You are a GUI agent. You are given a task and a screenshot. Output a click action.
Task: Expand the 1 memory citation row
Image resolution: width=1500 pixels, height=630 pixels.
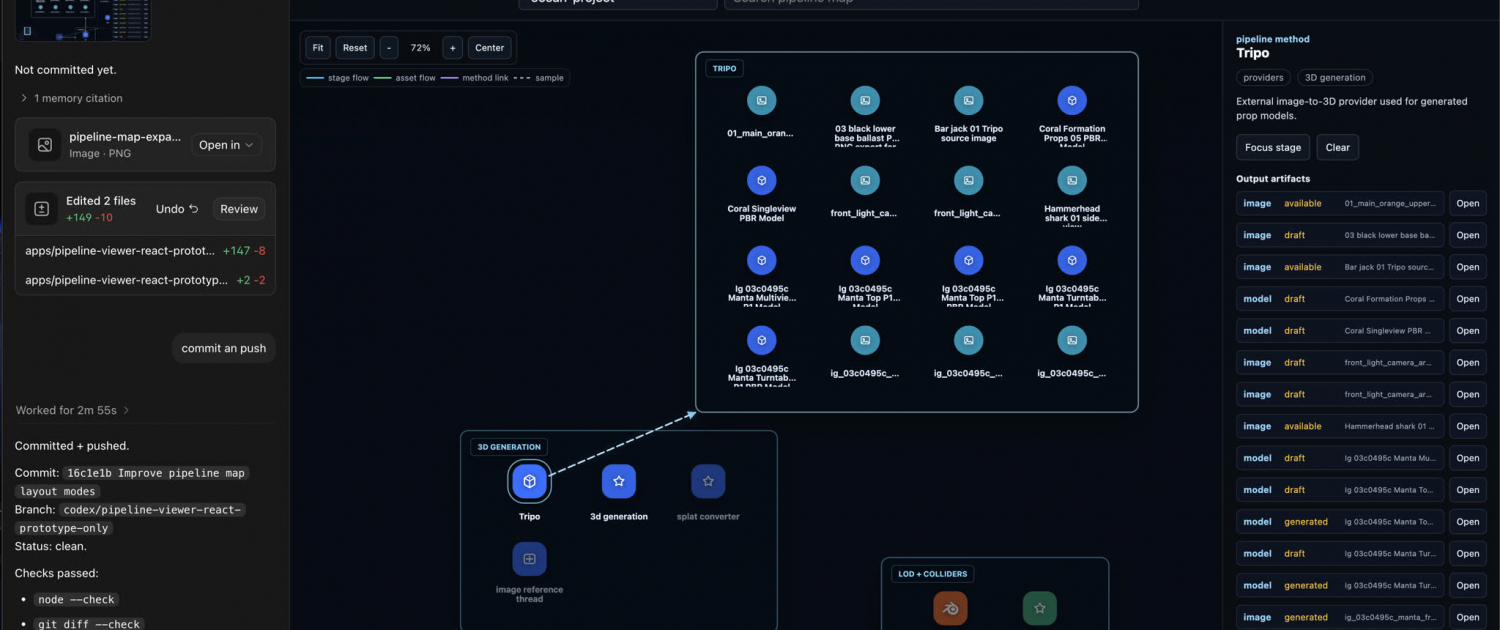pos(71,98)
